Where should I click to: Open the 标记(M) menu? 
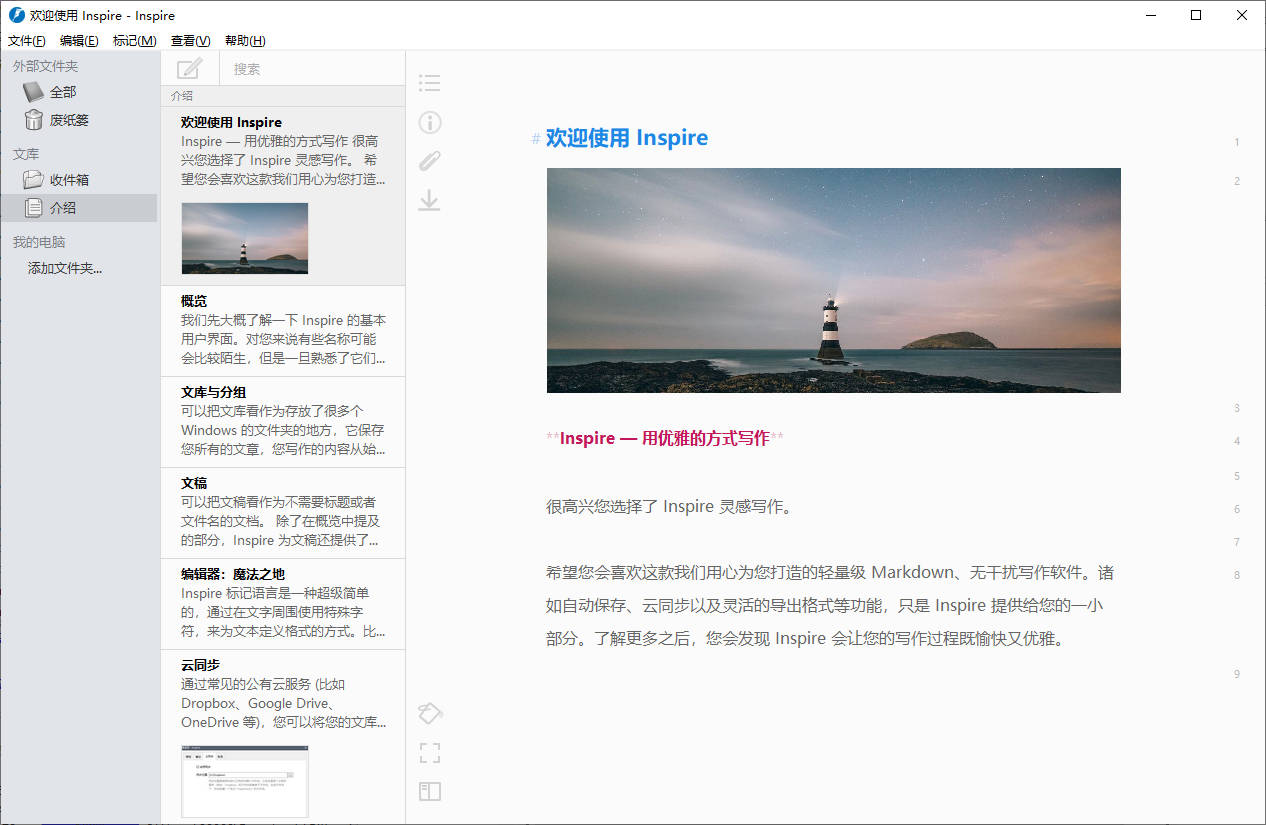[x=135, y=41]
